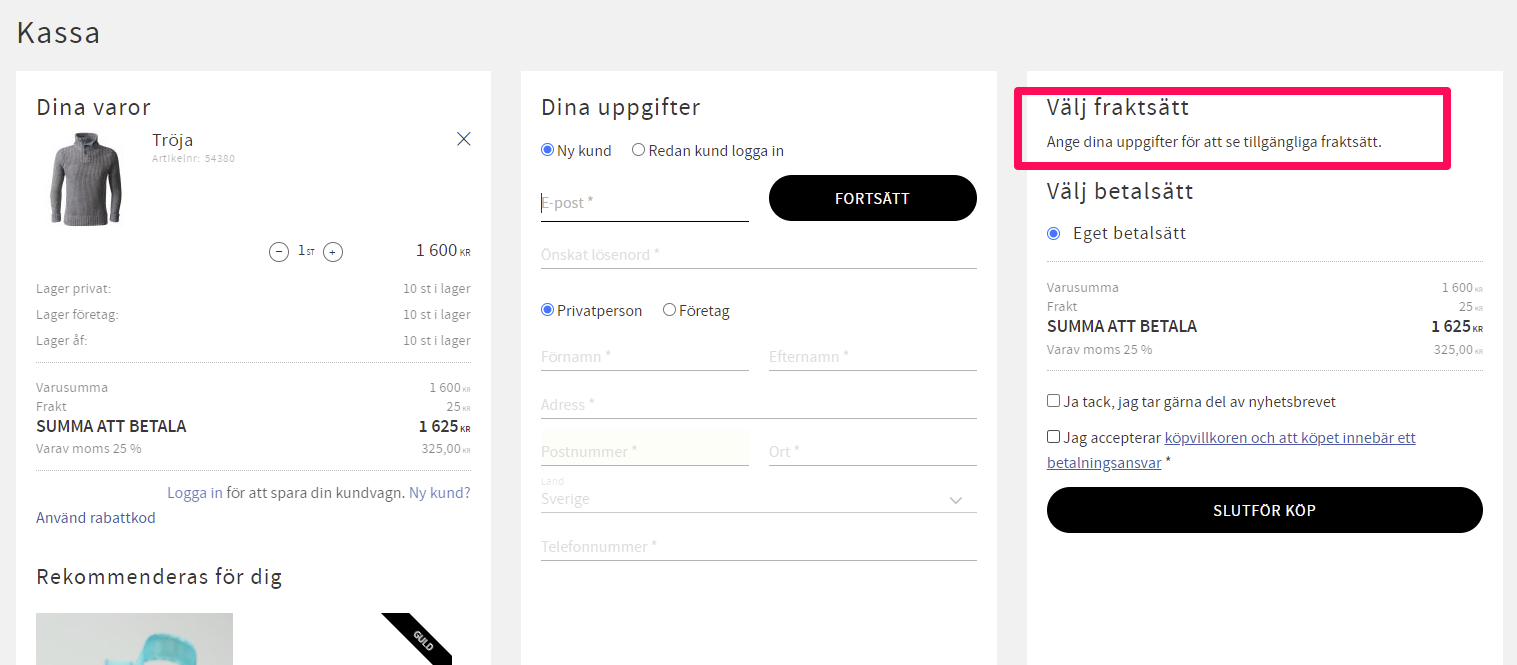This screenshot has width=1517, height=665.
Task: Click Använd rabattkod link
Action: coord(96,518)
